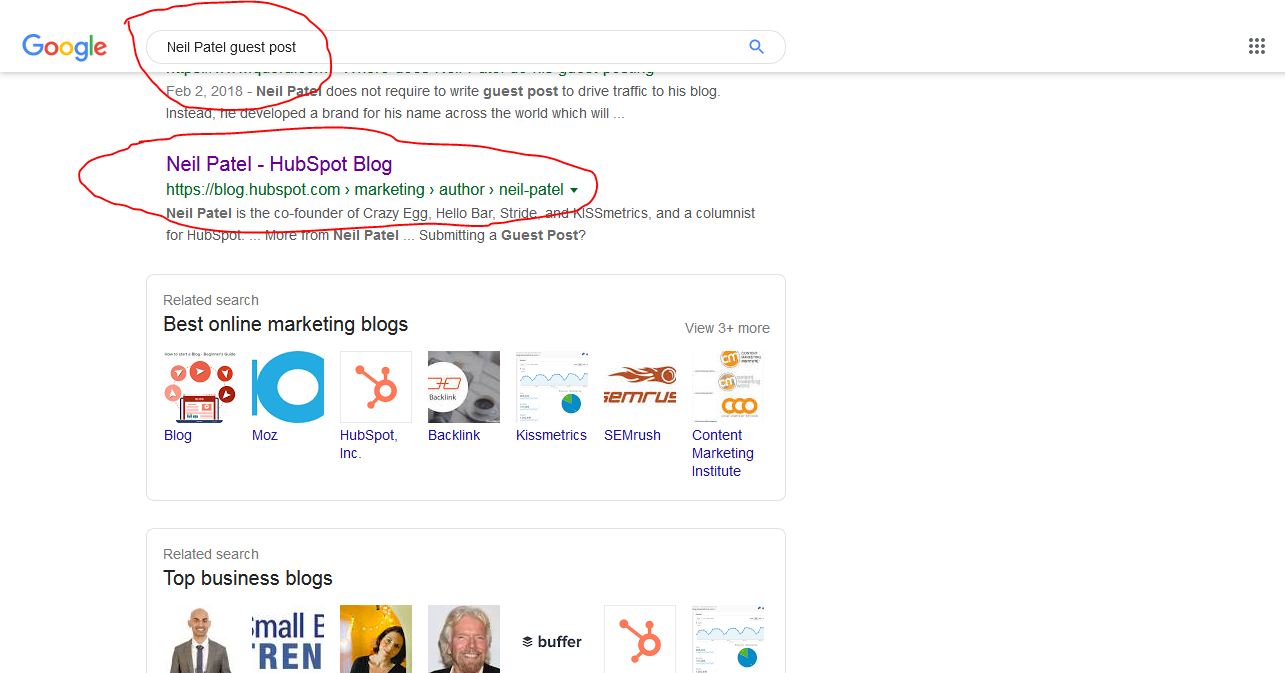Open the Neil Patel - HubSpot Blog result

tap(279, 164)
